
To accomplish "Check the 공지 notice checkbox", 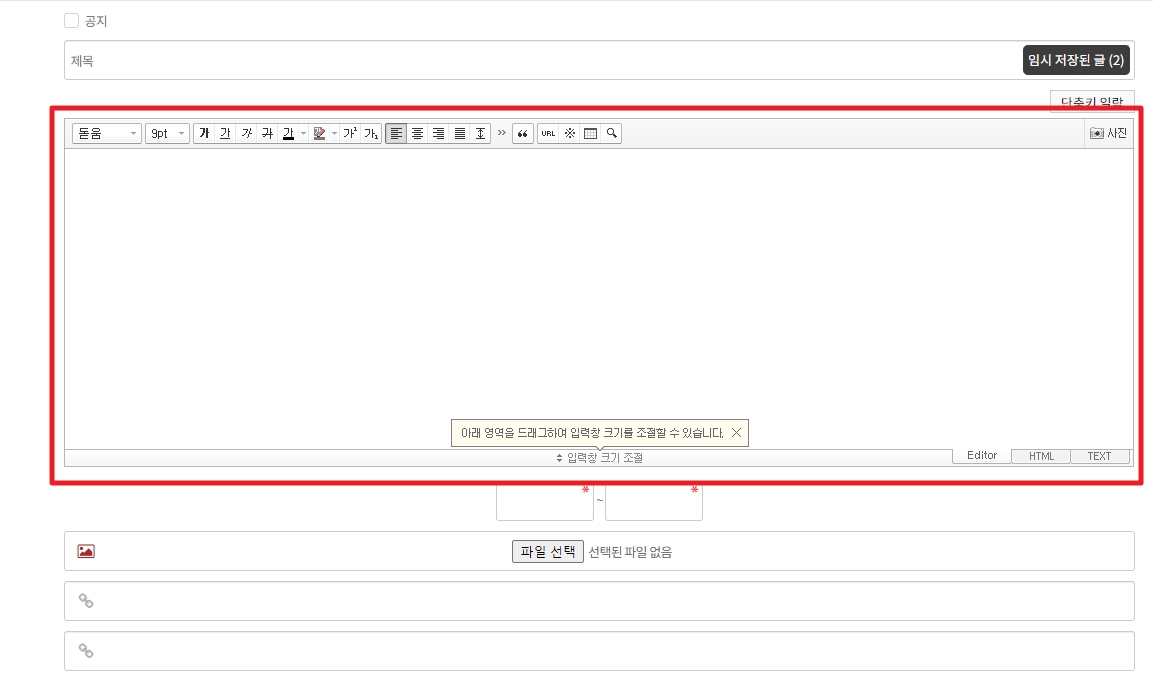I will [x=71, y=21].
